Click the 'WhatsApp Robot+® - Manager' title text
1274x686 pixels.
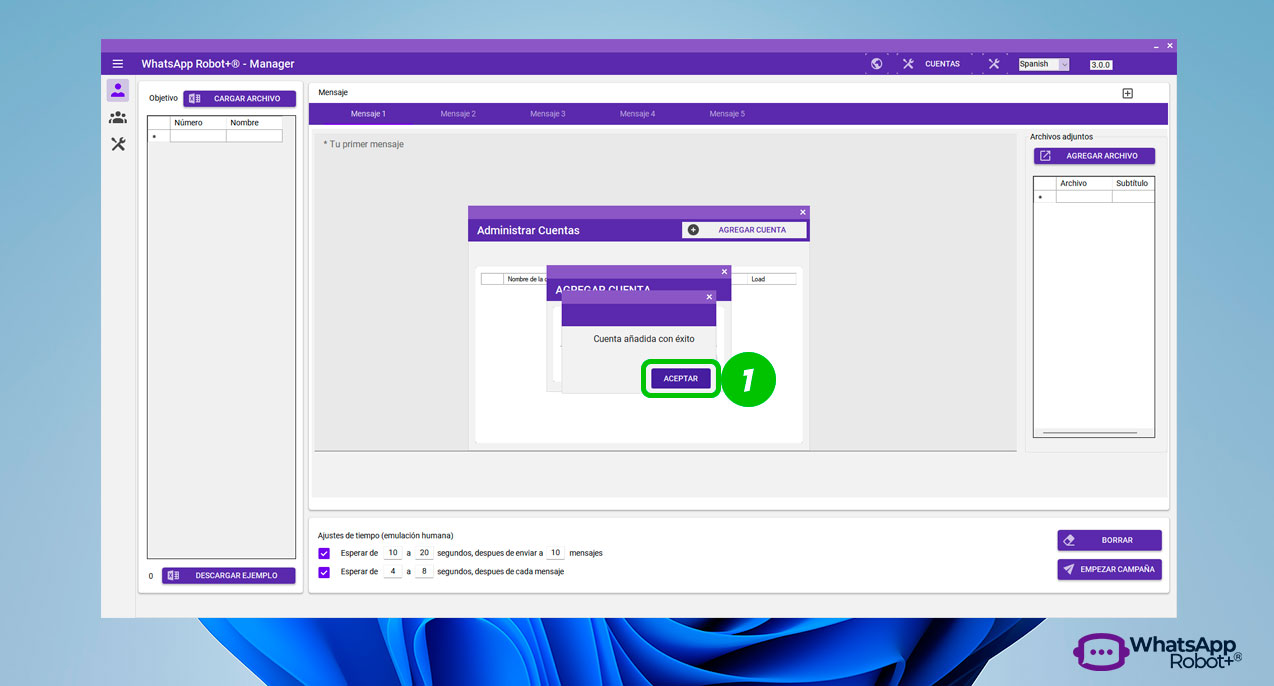(218, 64)
